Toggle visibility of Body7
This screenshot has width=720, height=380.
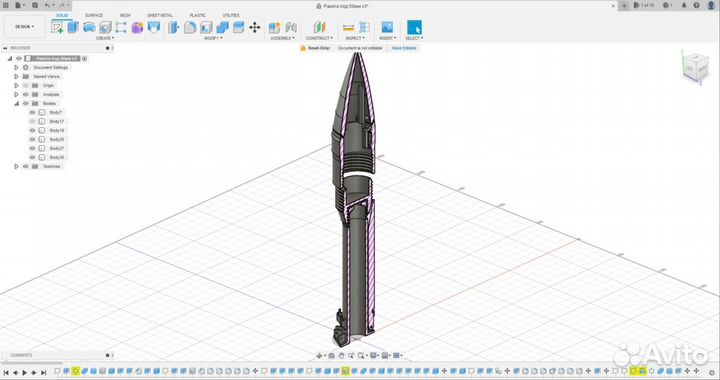(32, 112)
